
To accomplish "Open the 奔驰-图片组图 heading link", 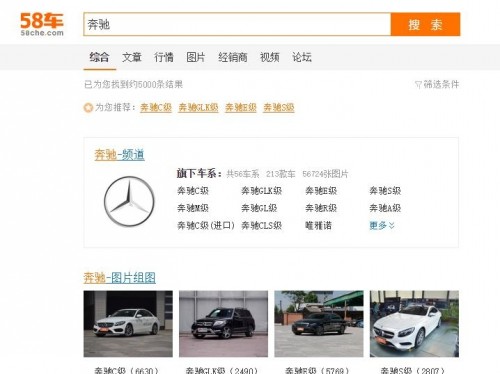I will click(120, 278).
